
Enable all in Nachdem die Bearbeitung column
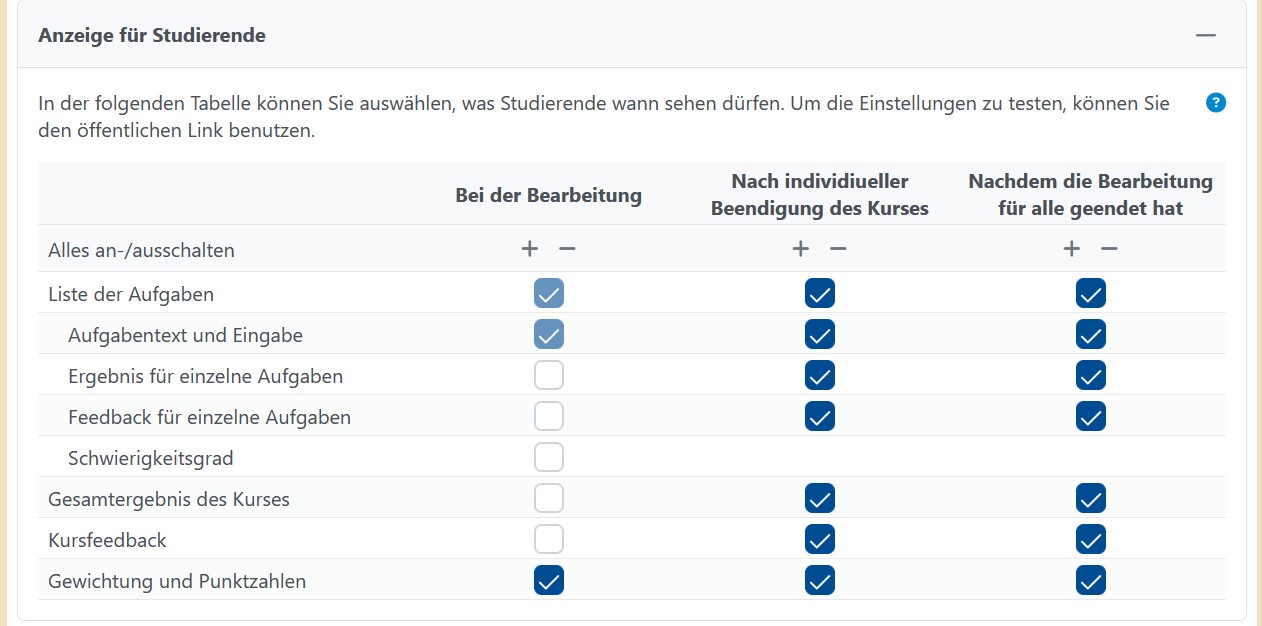(x=1071, y=249)
